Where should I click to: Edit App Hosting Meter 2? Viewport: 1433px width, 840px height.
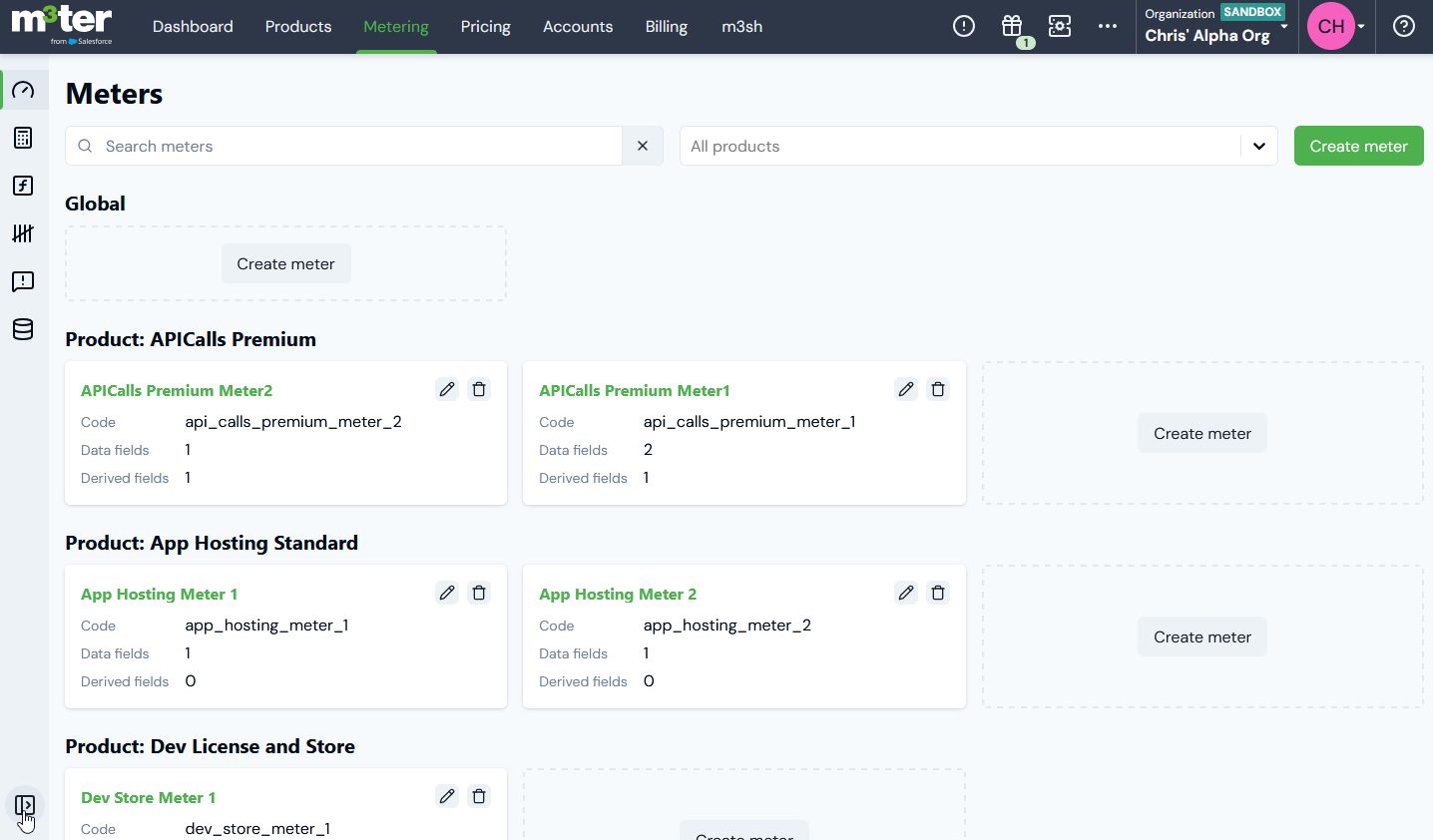(x=906, y=593)
